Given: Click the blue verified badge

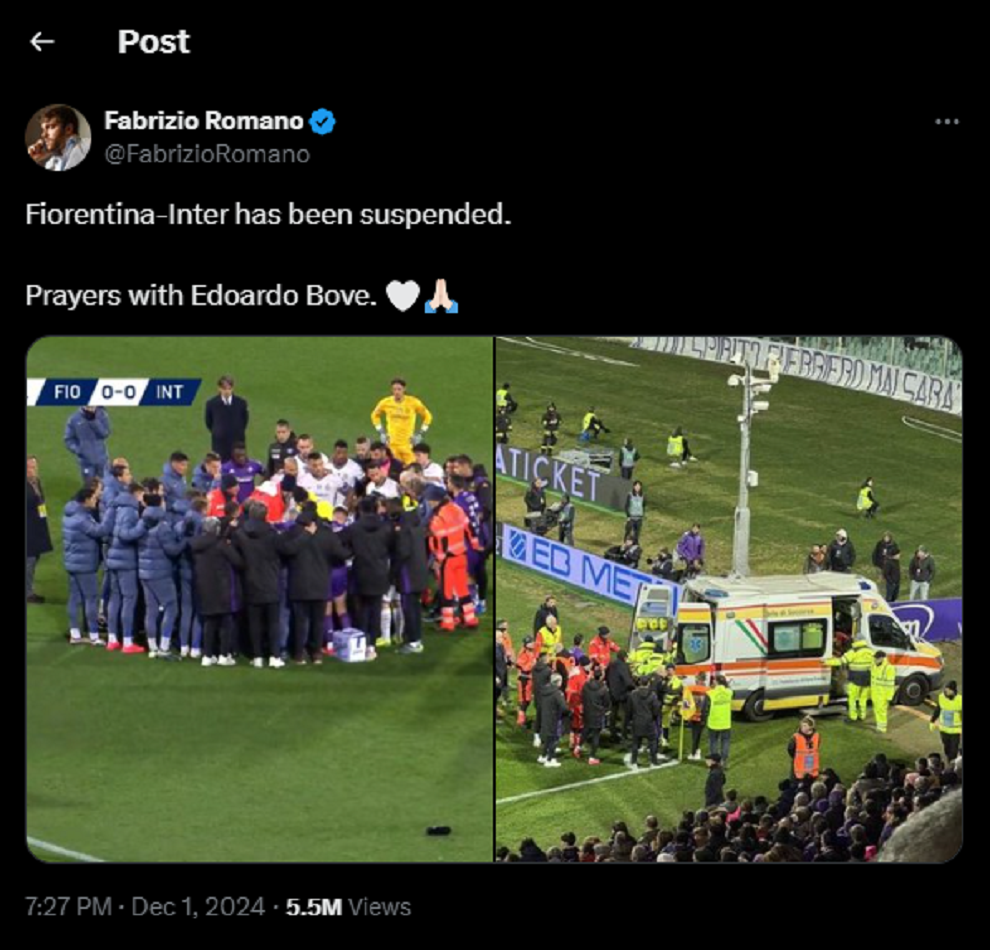Looking at the screenshot, I should [322, 121].
